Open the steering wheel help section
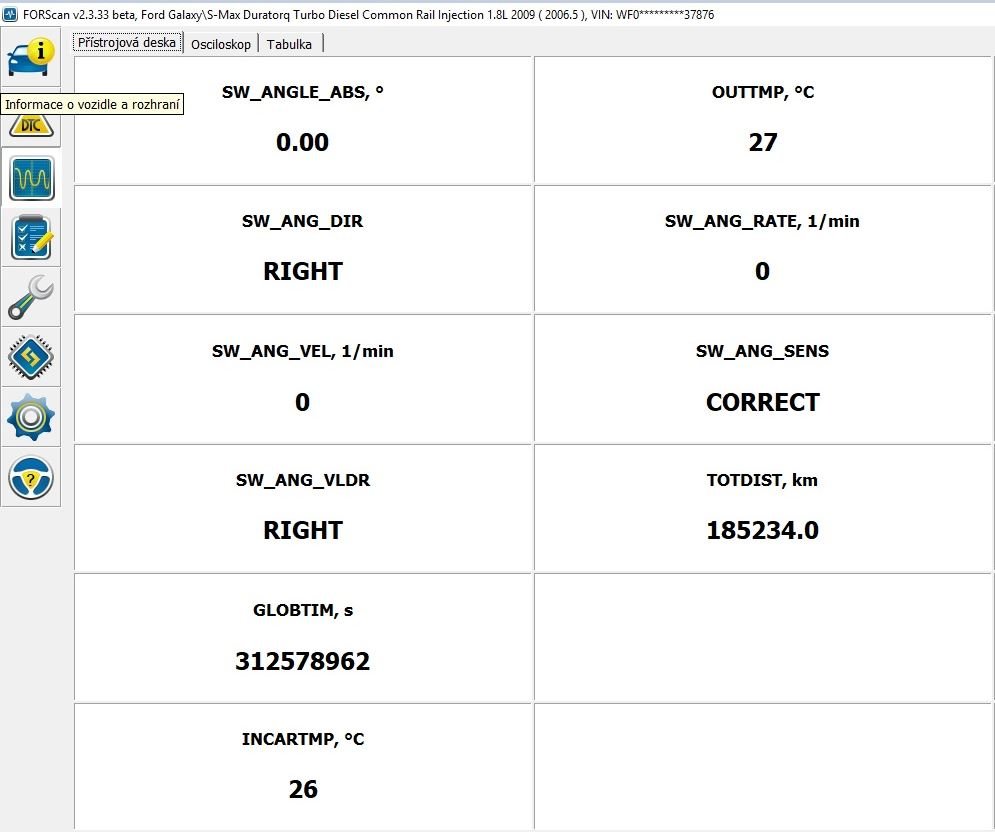 click(31, 477)
